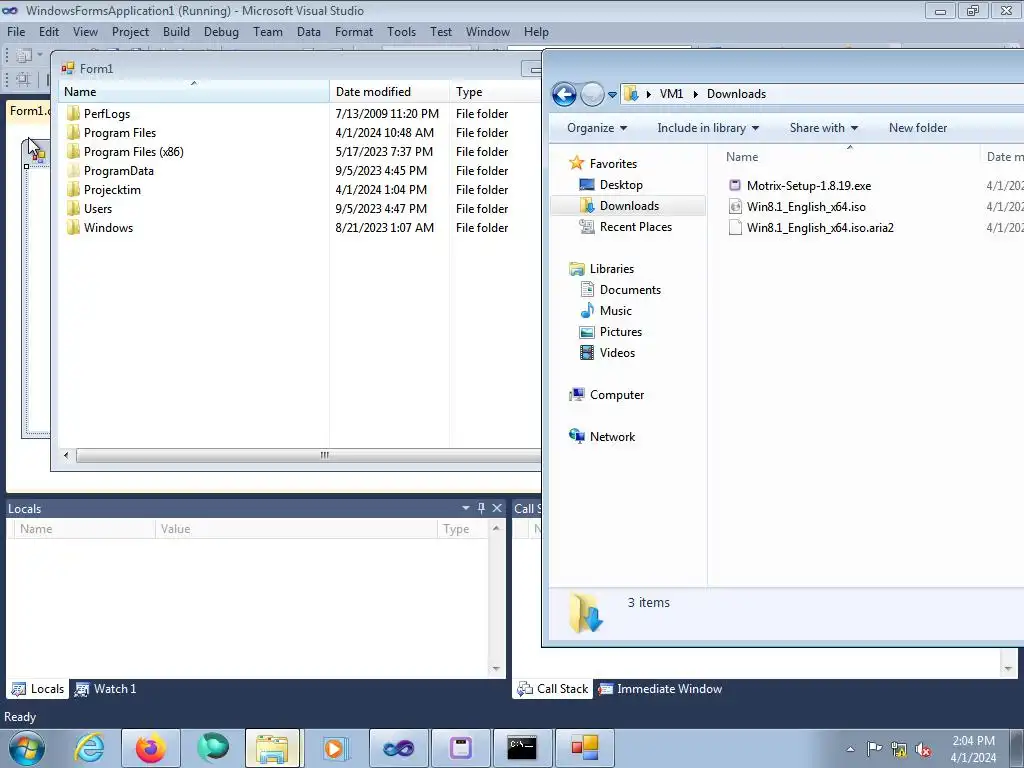Open the Help menu
The image size is (1024, 768).
pos(536,31)
